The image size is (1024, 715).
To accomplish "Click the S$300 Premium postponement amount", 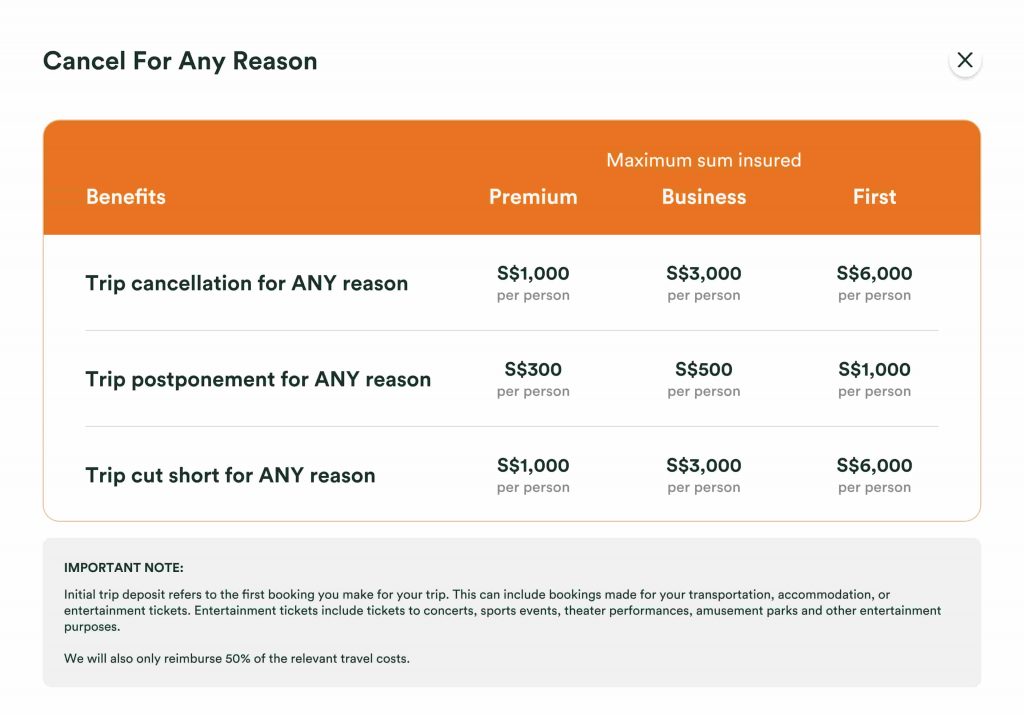I will tap(533, 369).
